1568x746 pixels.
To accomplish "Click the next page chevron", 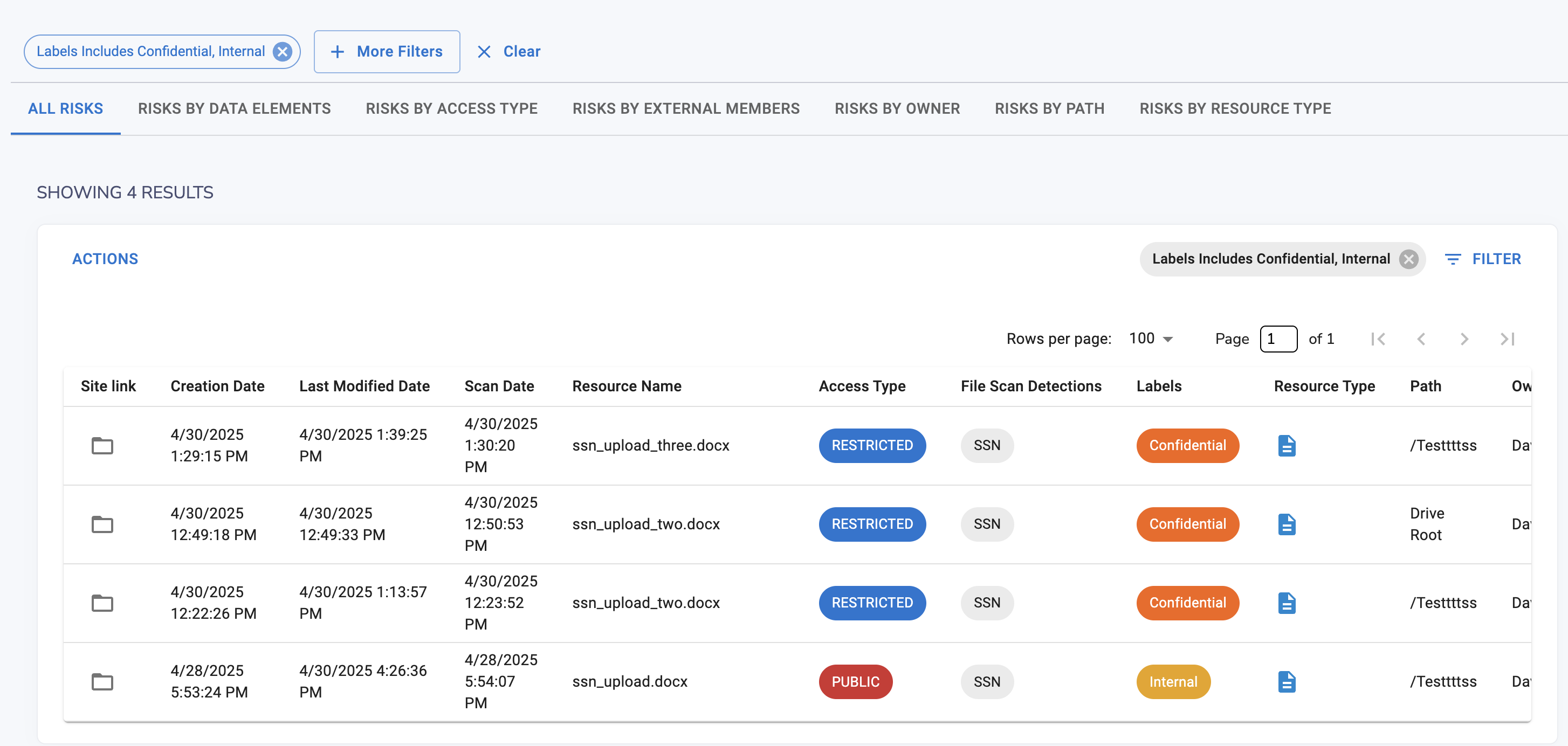I will tap(1464, 339).
